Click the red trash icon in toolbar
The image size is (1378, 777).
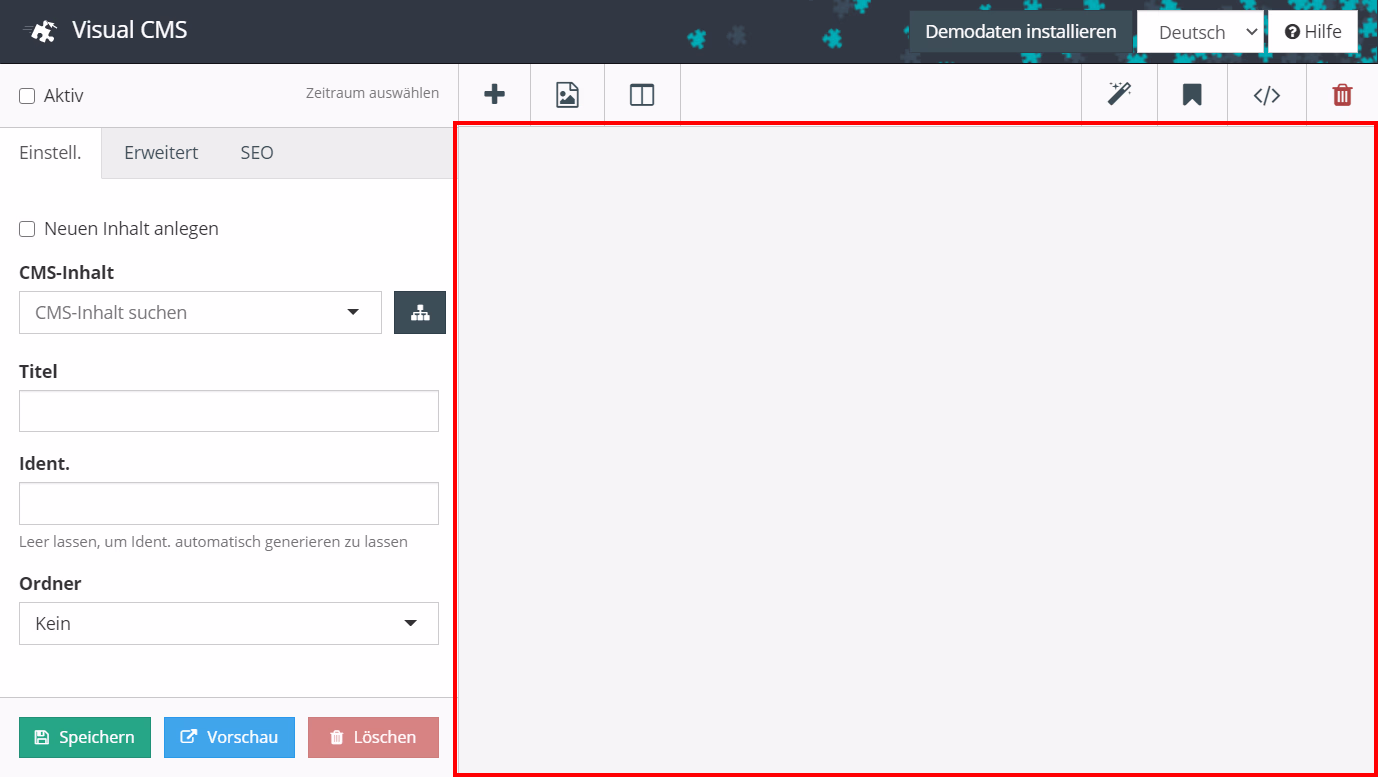pos(1342,95)
